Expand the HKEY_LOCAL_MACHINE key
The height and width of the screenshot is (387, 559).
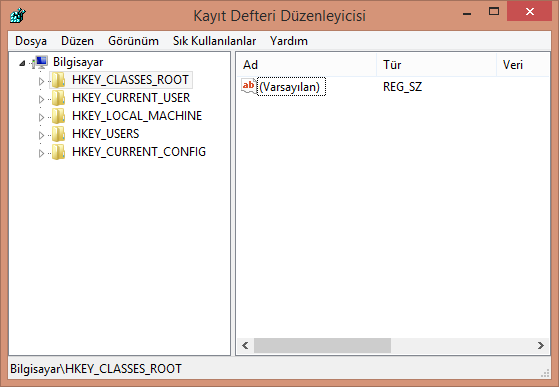pyautogui.click(x=41, y=117)
